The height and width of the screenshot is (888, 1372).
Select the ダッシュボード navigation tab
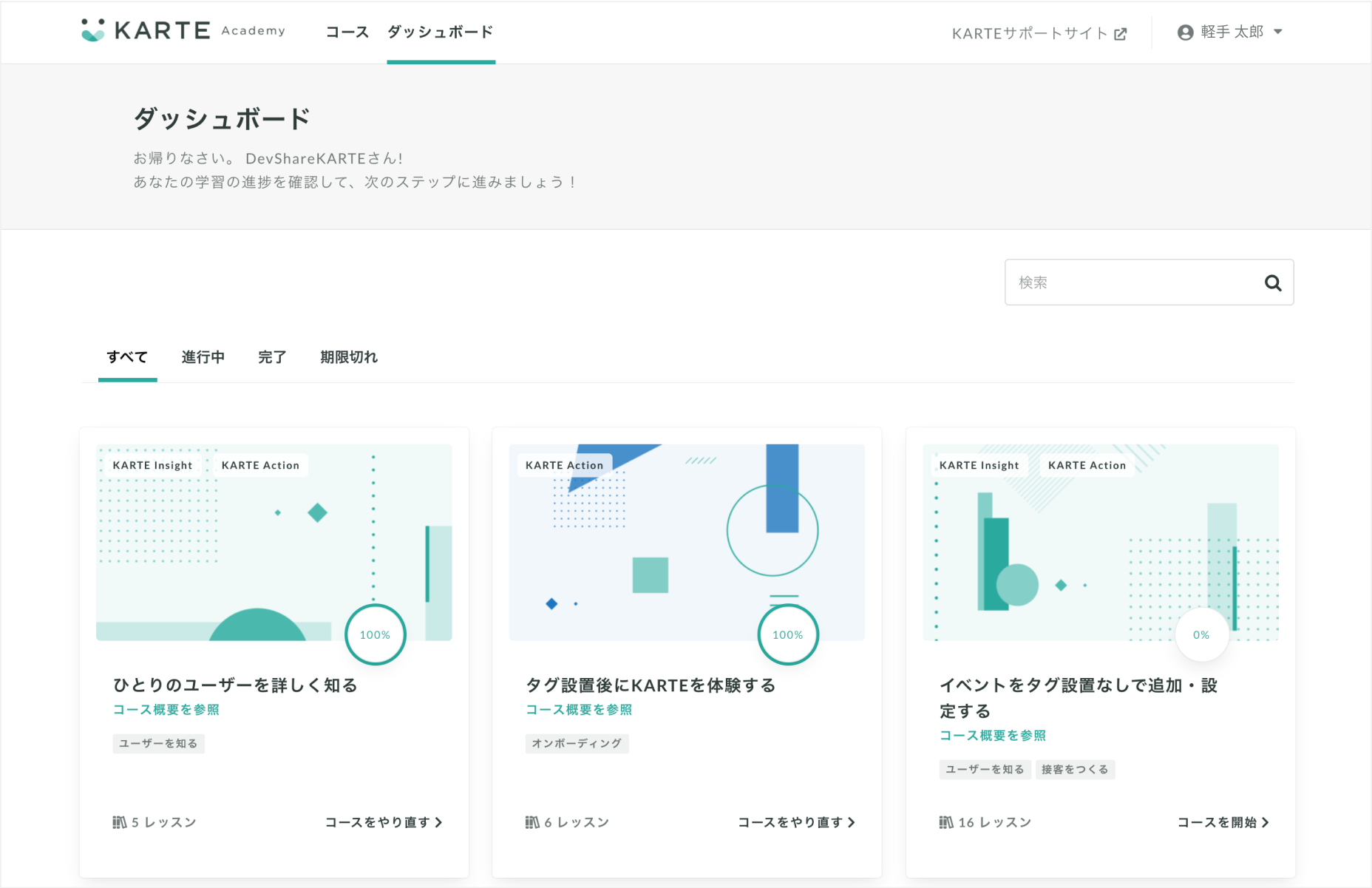pyautogui.click(x=441, y=32)
